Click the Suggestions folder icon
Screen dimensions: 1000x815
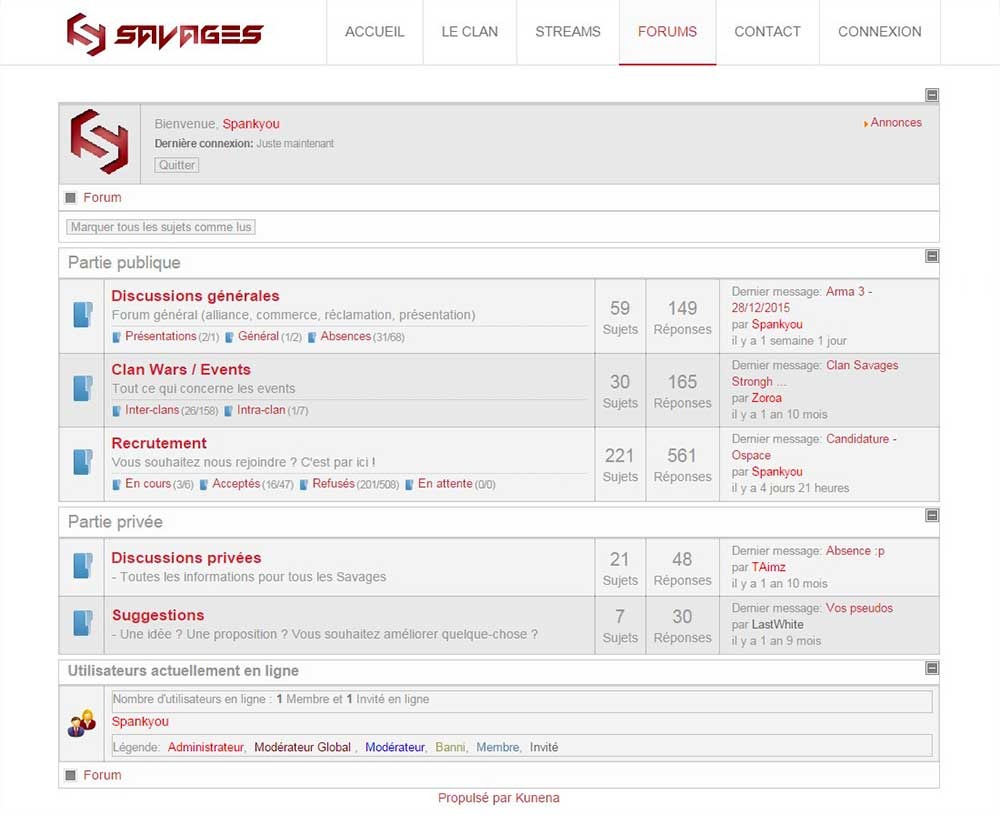(84, 622)
